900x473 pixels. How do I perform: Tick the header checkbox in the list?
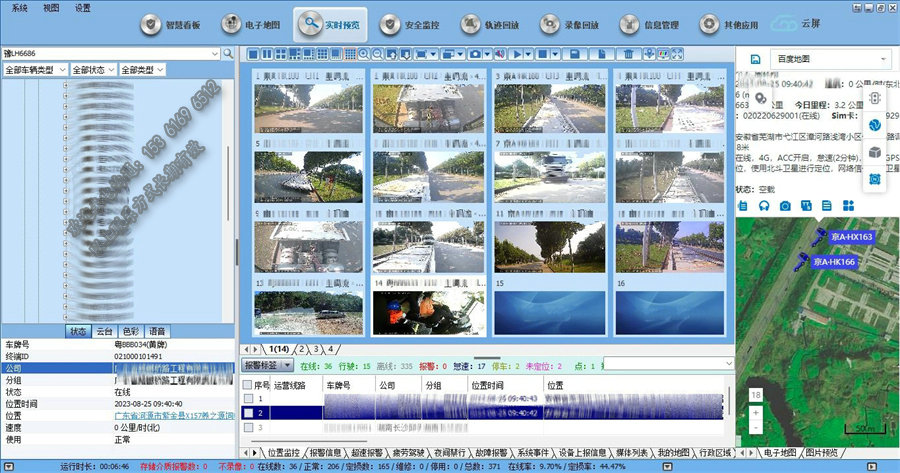point(249,384)
